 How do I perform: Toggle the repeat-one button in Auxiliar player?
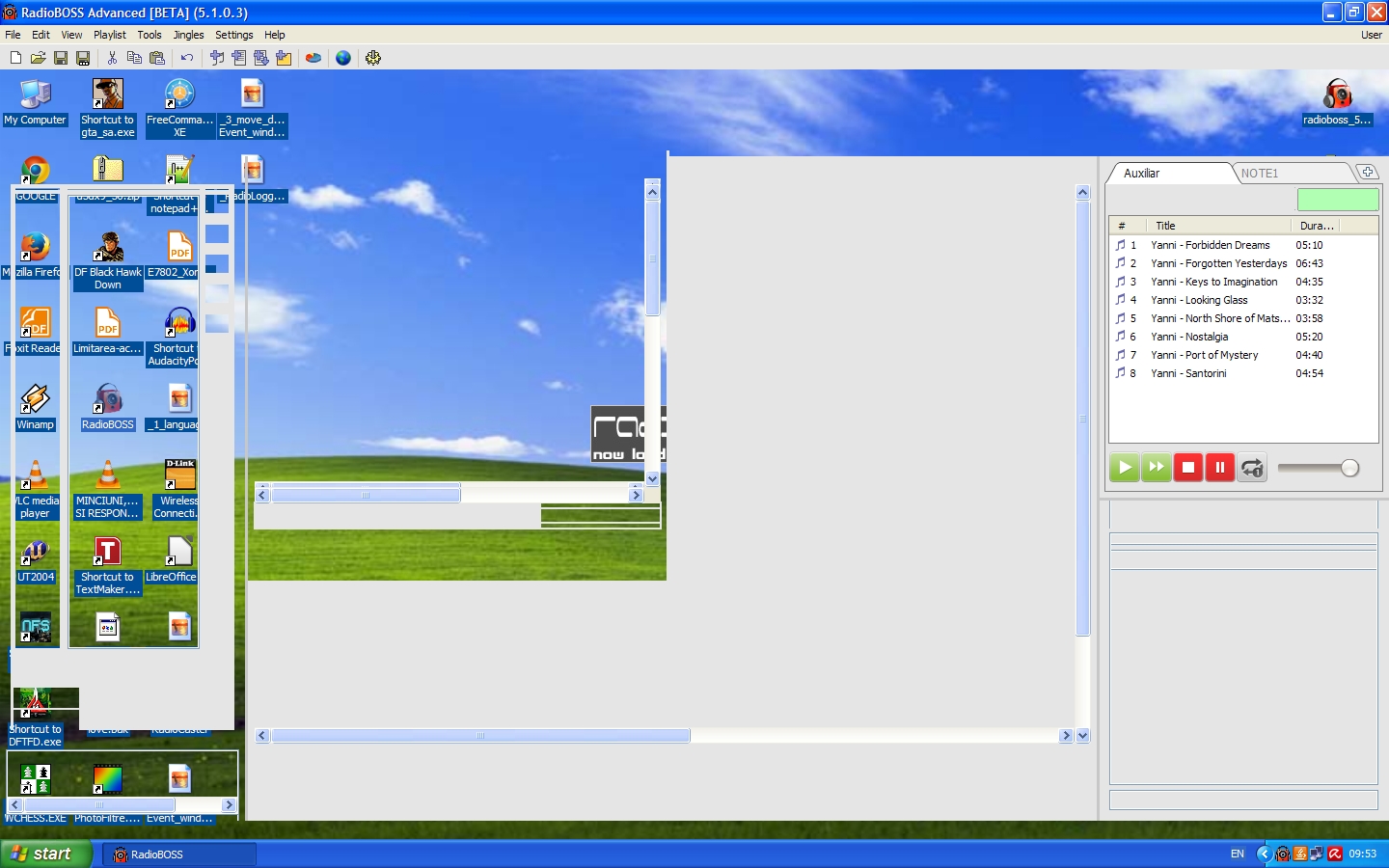1252,468
